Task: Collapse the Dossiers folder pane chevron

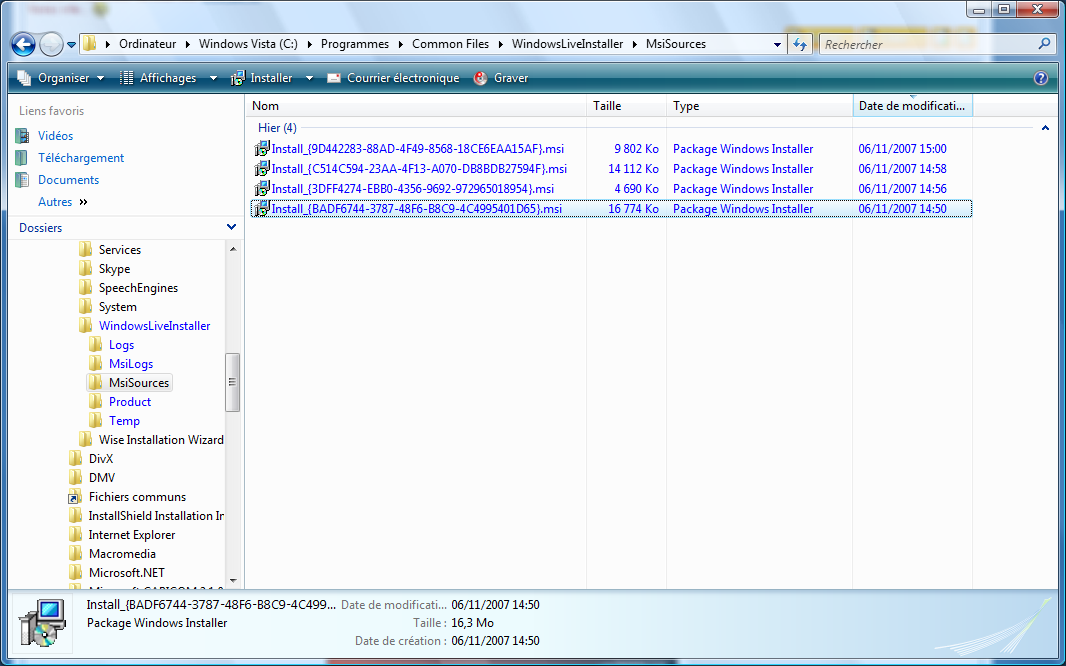Action: click(x=231, y=228)
